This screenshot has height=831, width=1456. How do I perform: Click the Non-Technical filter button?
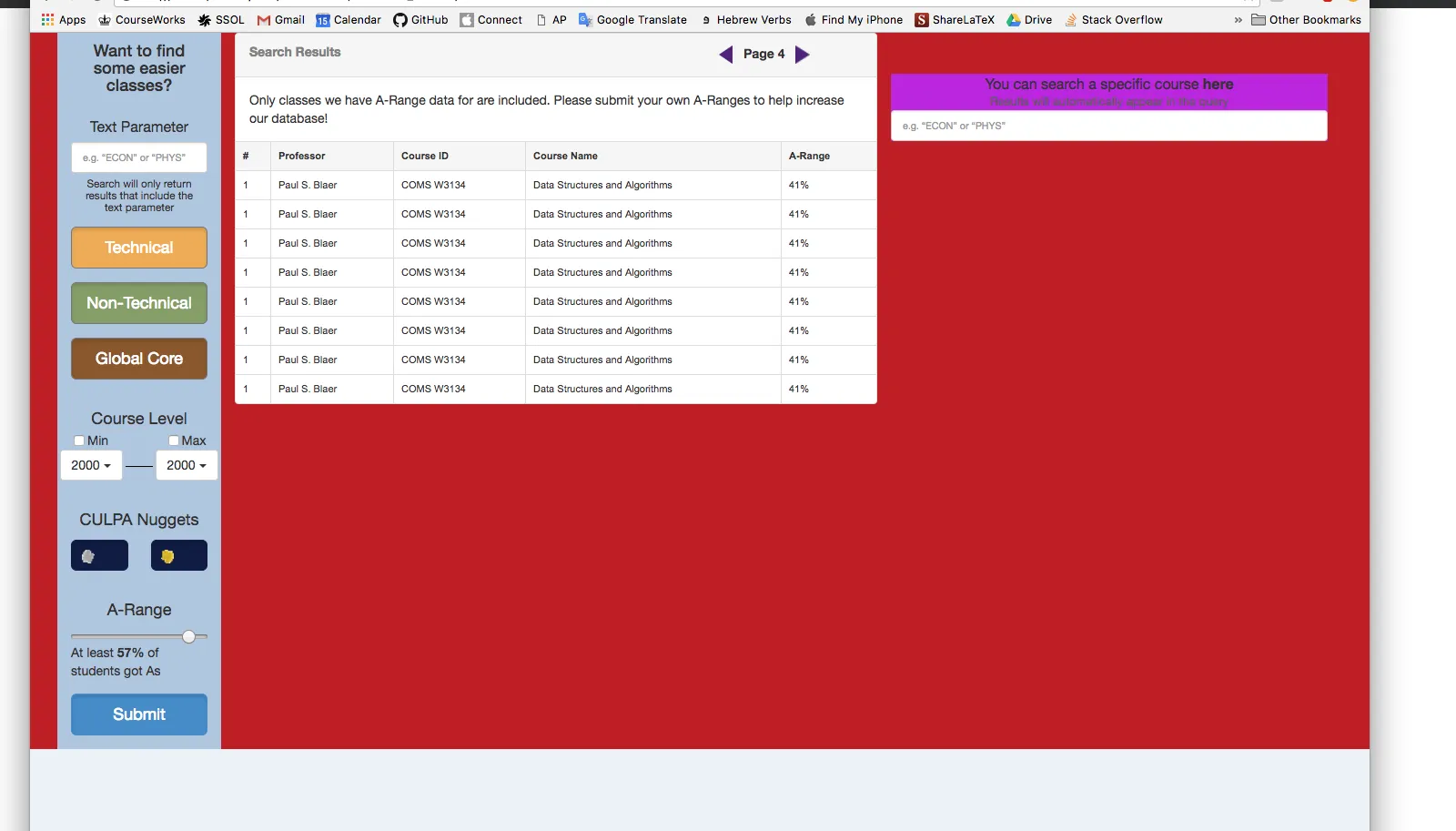click(x=139, y=303)
